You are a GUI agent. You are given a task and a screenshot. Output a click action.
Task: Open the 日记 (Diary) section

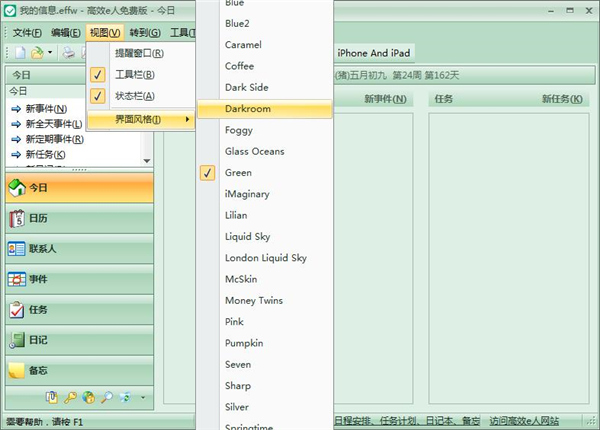40,340
